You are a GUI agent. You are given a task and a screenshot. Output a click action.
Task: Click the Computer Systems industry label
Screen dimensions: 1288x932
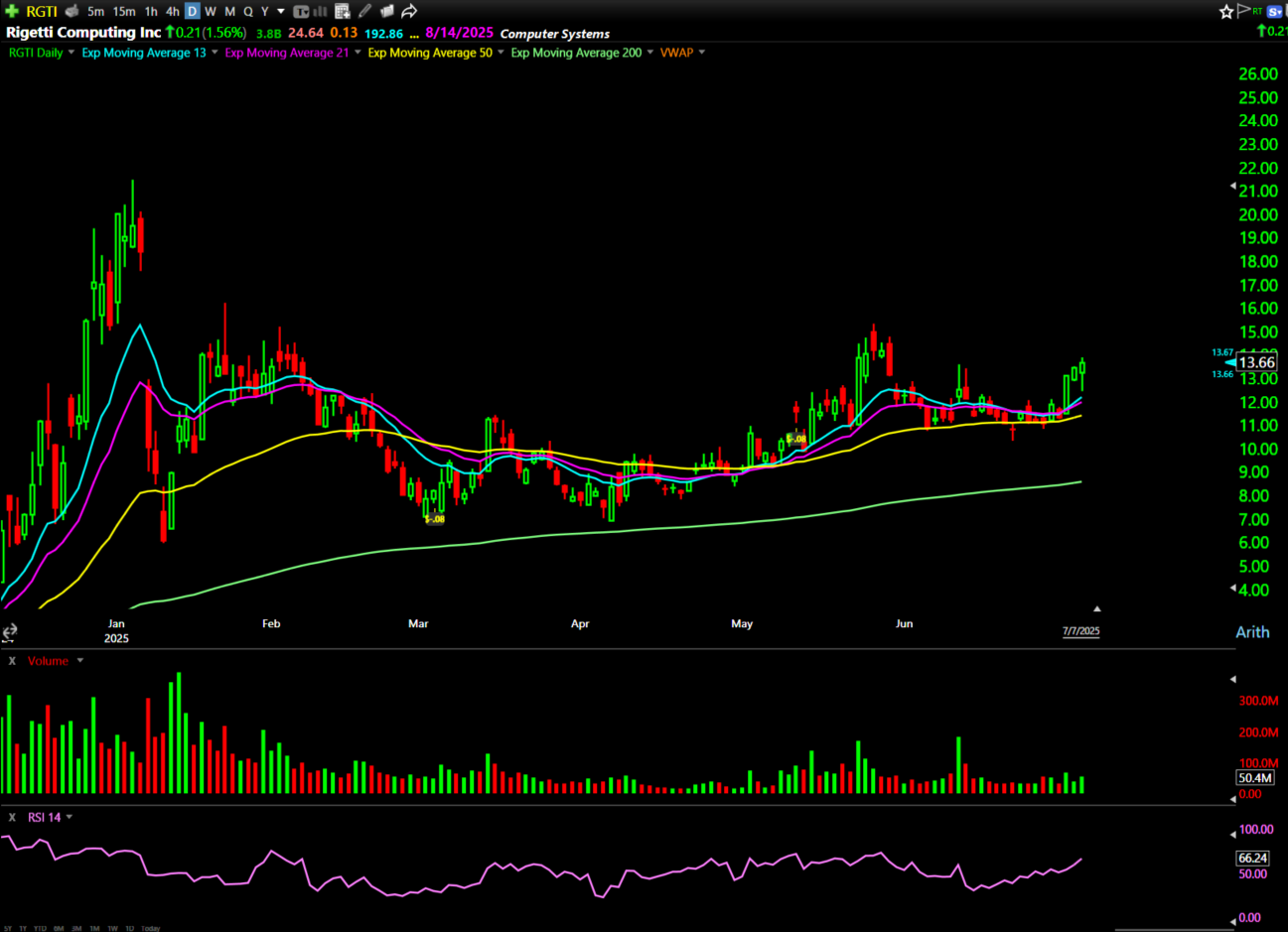(555, 34)
